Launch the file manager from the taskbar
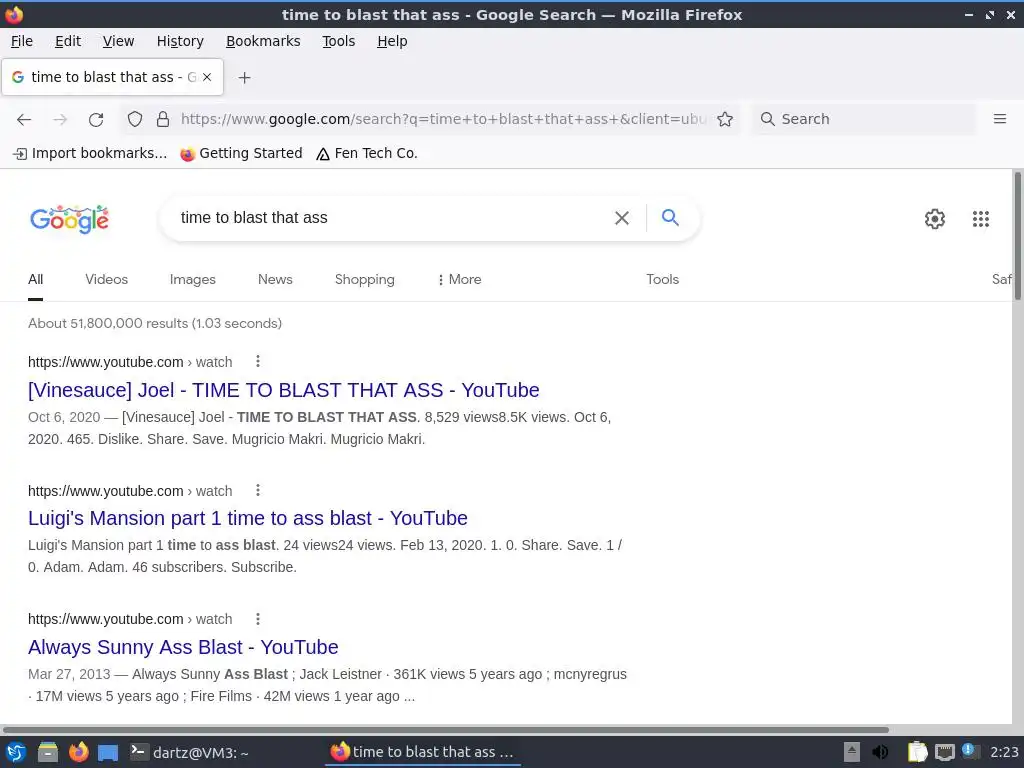Image resolution: width=1024 pixels, height=768 pixels. (48, 752)
